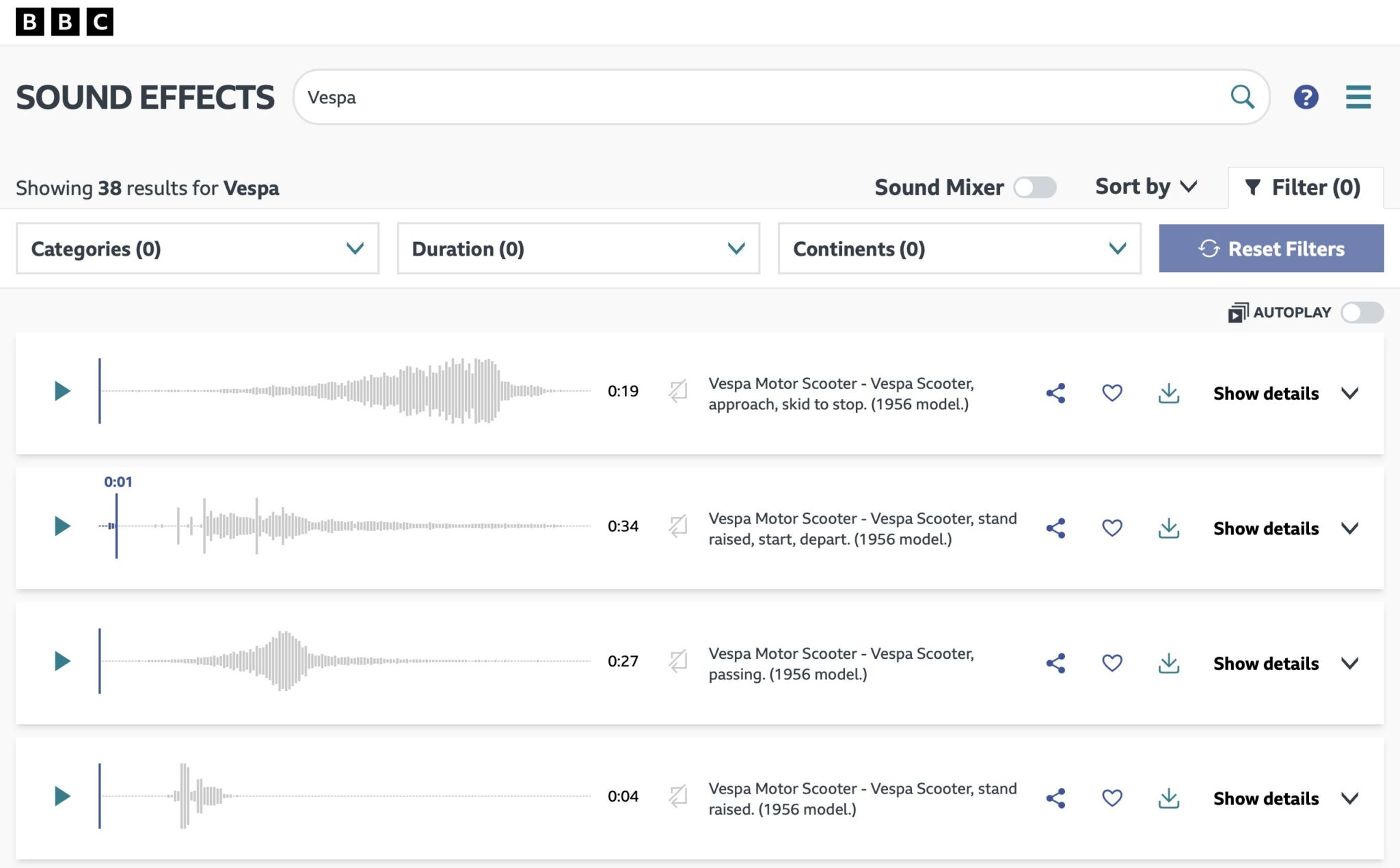Share the 0:04 'stand raised' sound
The width and height of the screenshot is (1400, 868).
coord(1055,798)
